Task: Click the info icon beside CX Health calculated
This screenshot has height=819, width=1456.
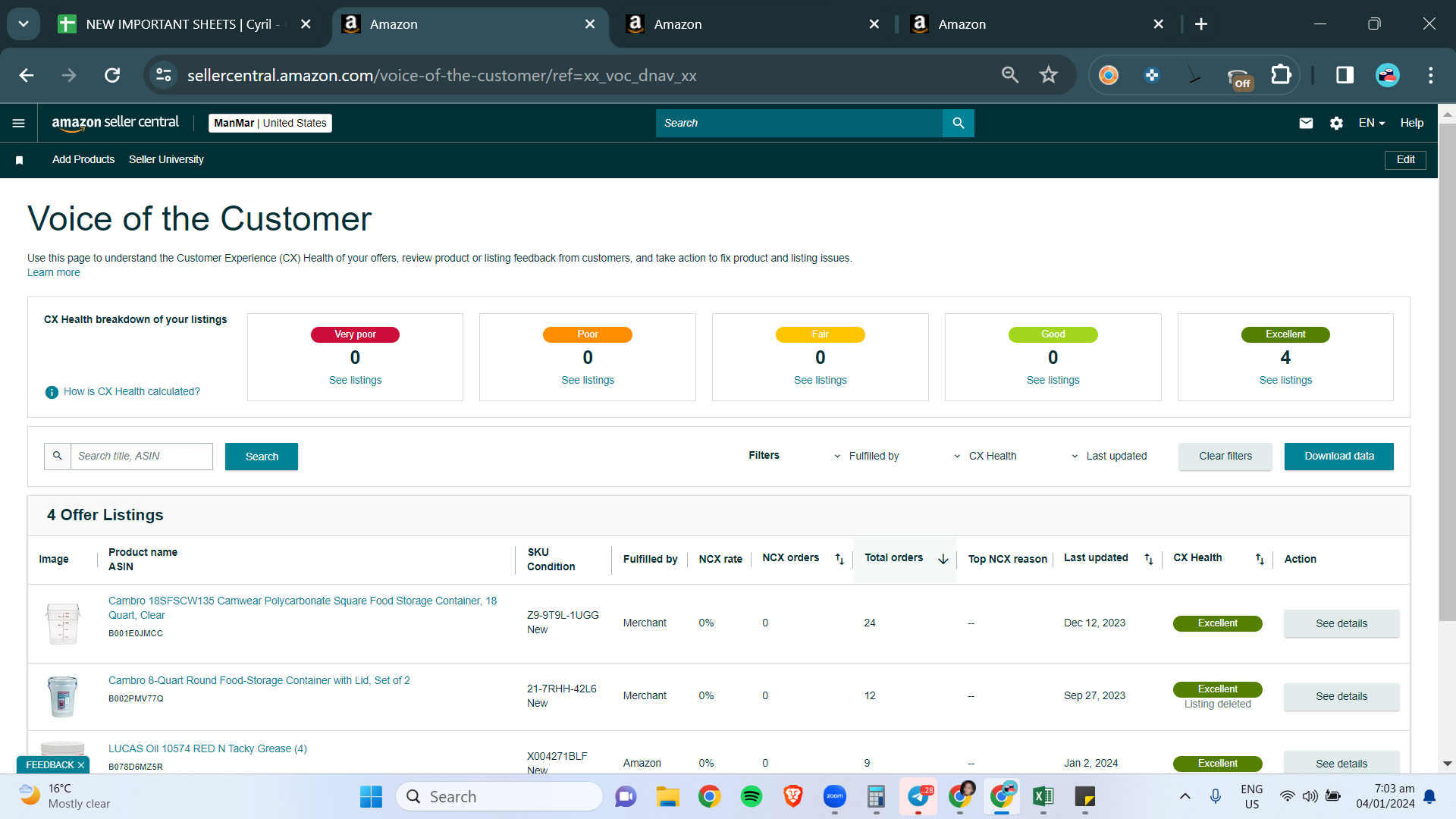Action: click(x=52, y=392)
